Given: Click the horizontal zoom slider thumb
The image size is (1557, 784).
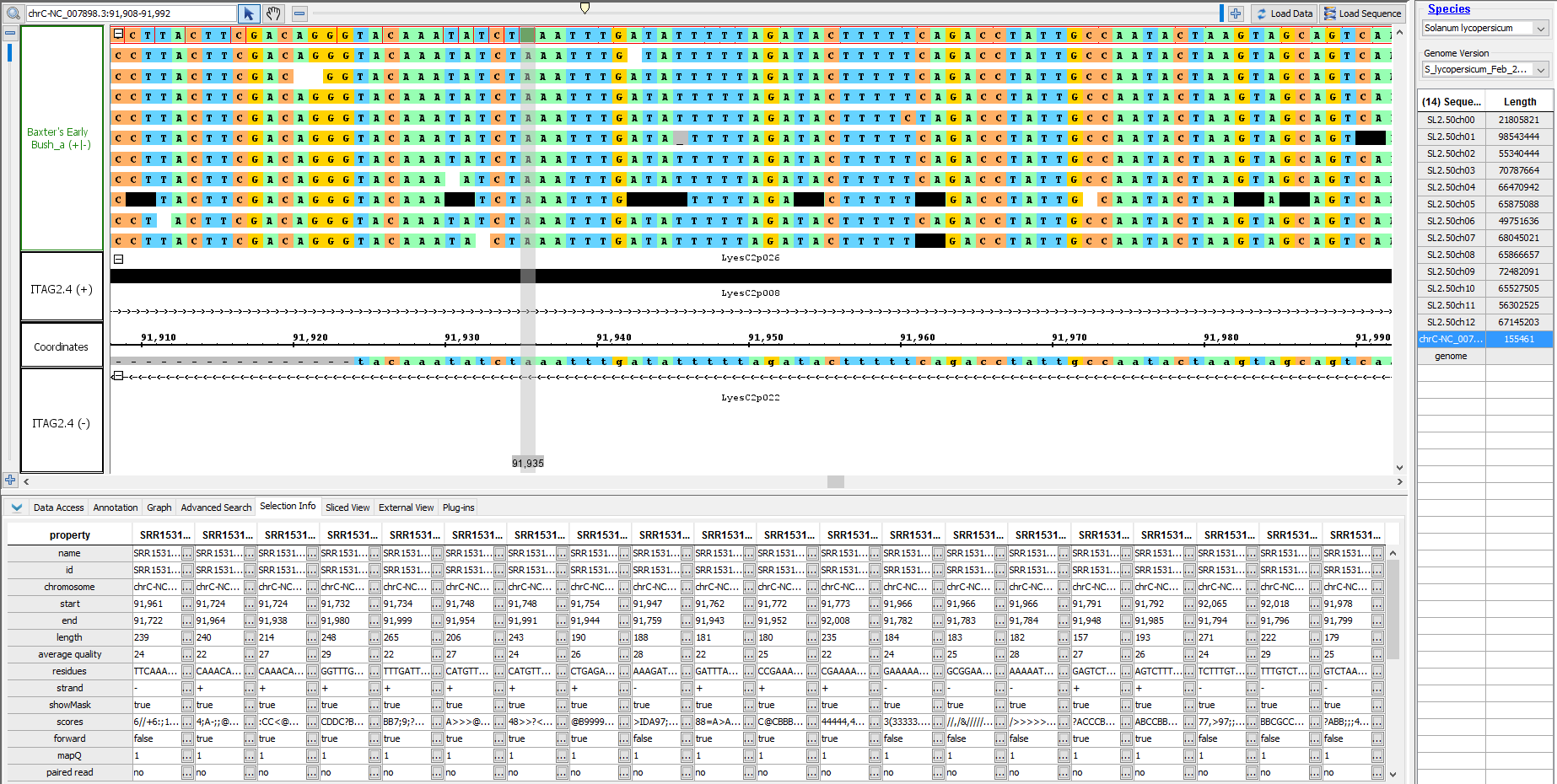Looking at the screenshot, I should pos(585,8).
